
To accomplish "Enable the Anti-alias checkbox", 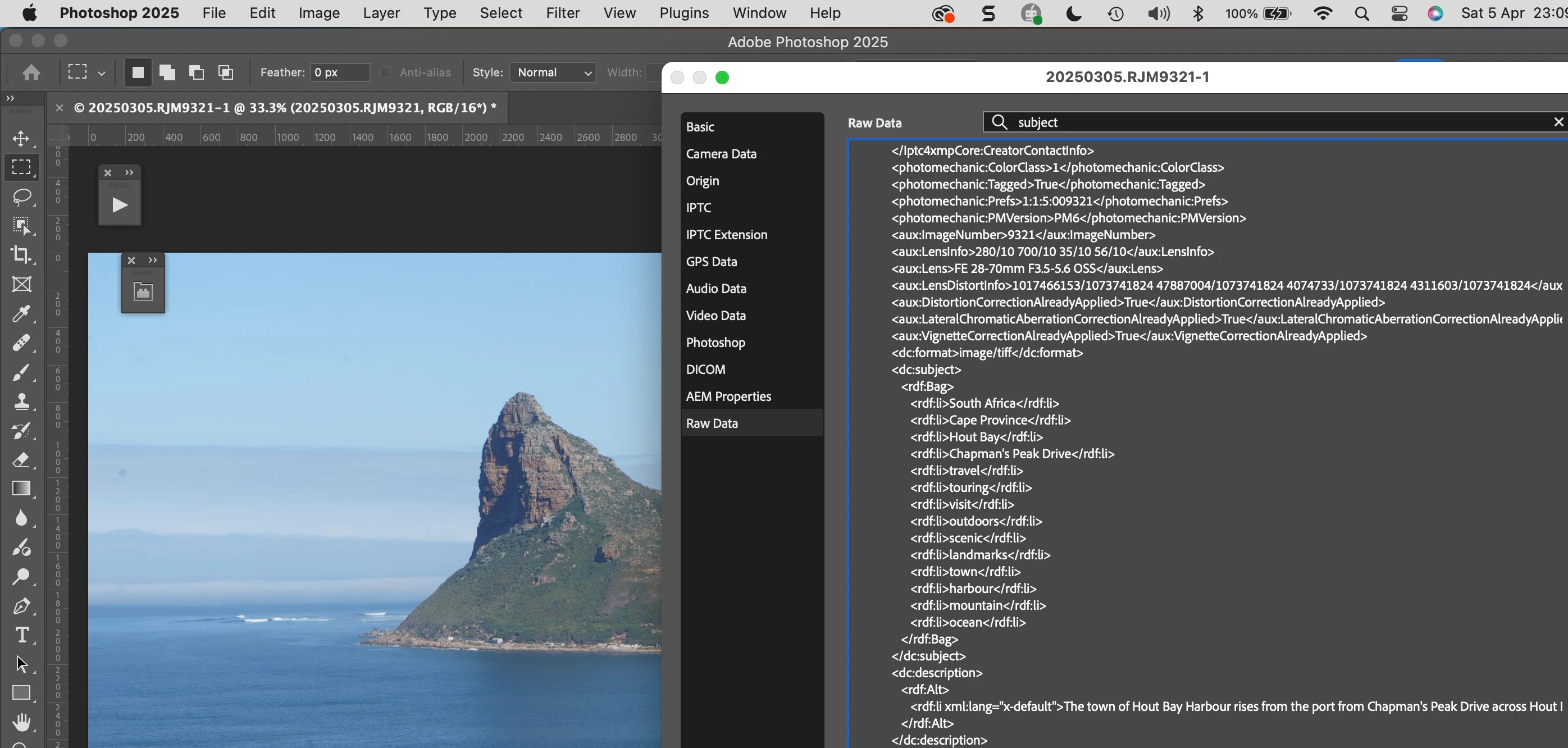I will coord(385,72).
